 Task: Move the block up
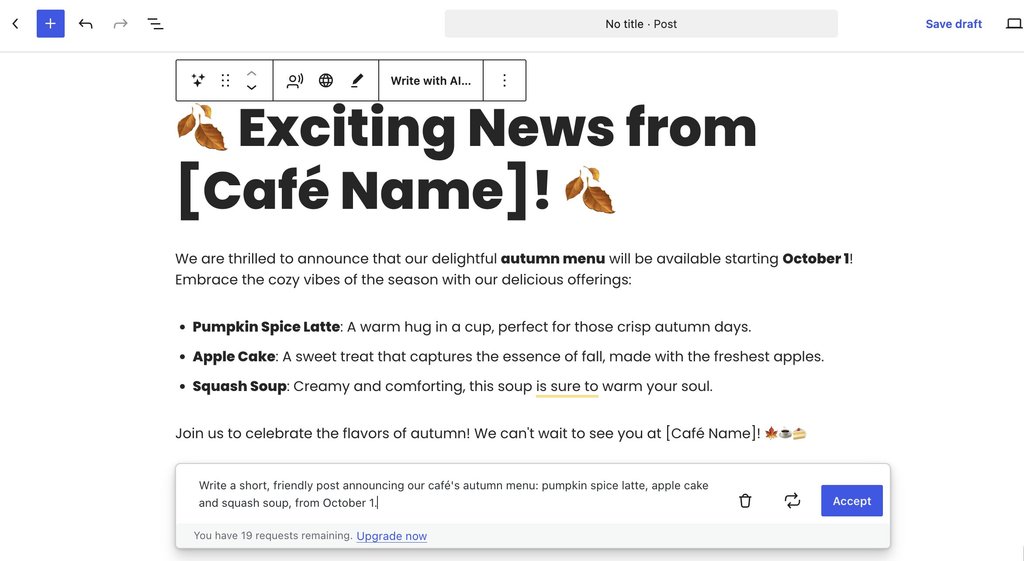pyautogui.click(x=251, y=73)
